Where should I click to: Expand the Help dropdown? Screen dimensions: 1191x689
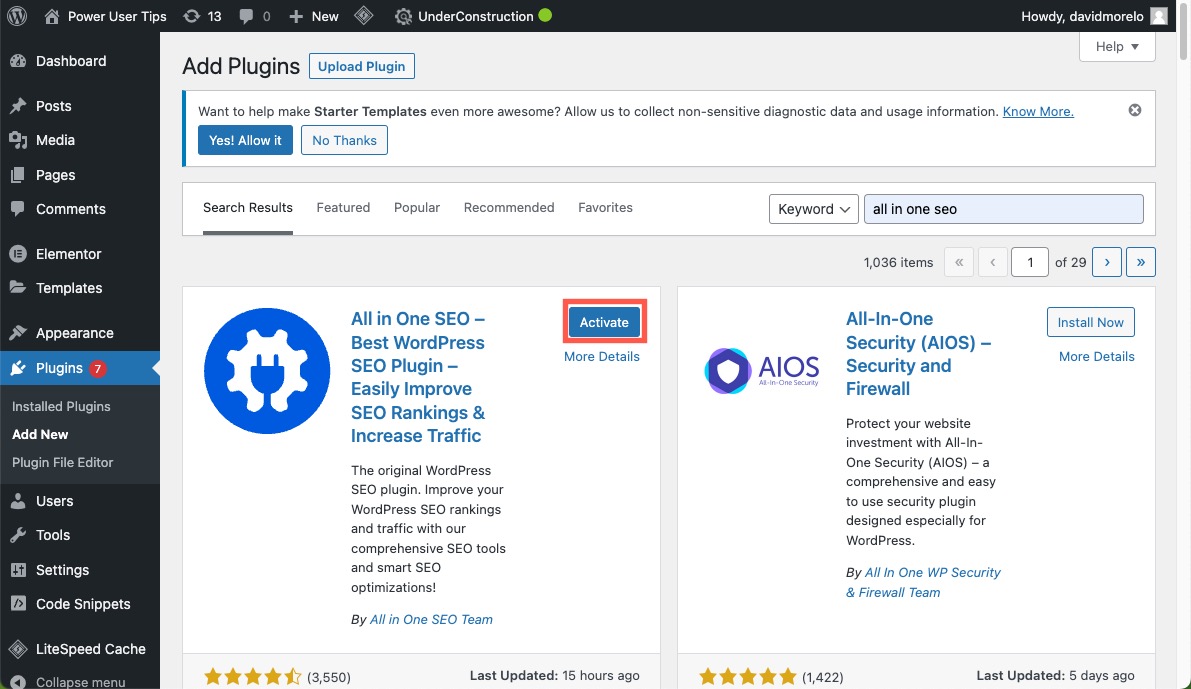tap(1116, 46)
